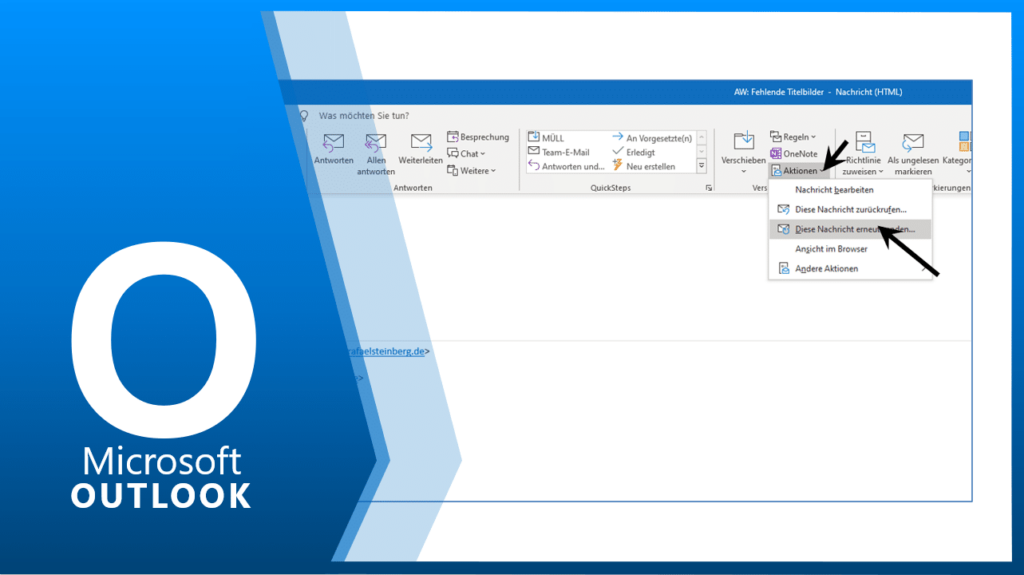Choose Nachricht bearbeiten menu entry
This screenshot has height=575, width=1024.
click(850, 189)
